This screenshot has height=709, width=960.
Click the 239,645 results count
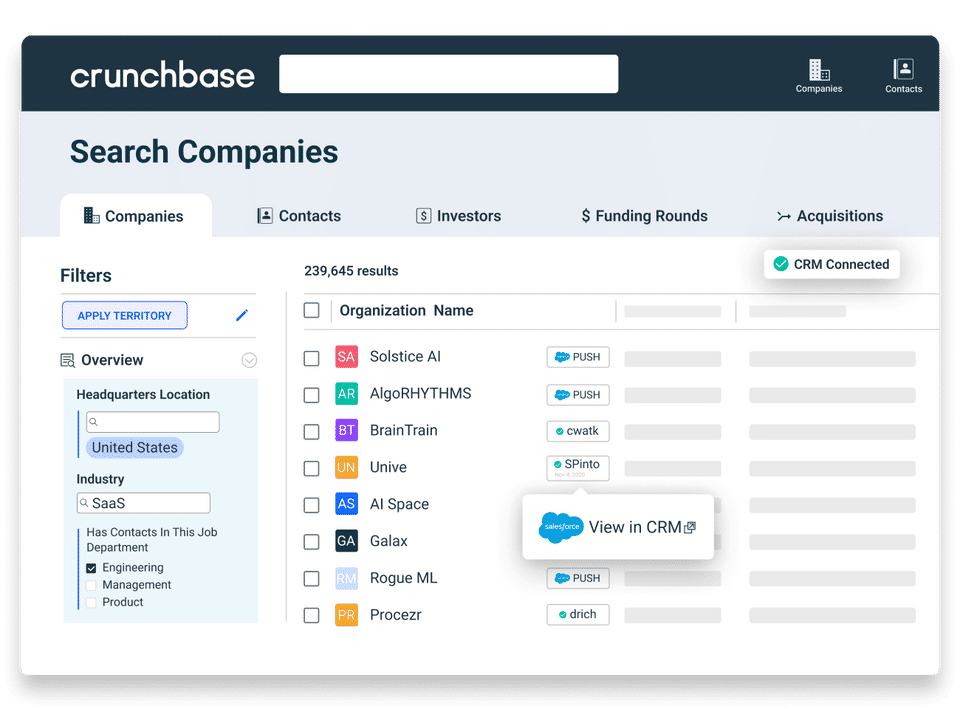(x=351, y=271)
